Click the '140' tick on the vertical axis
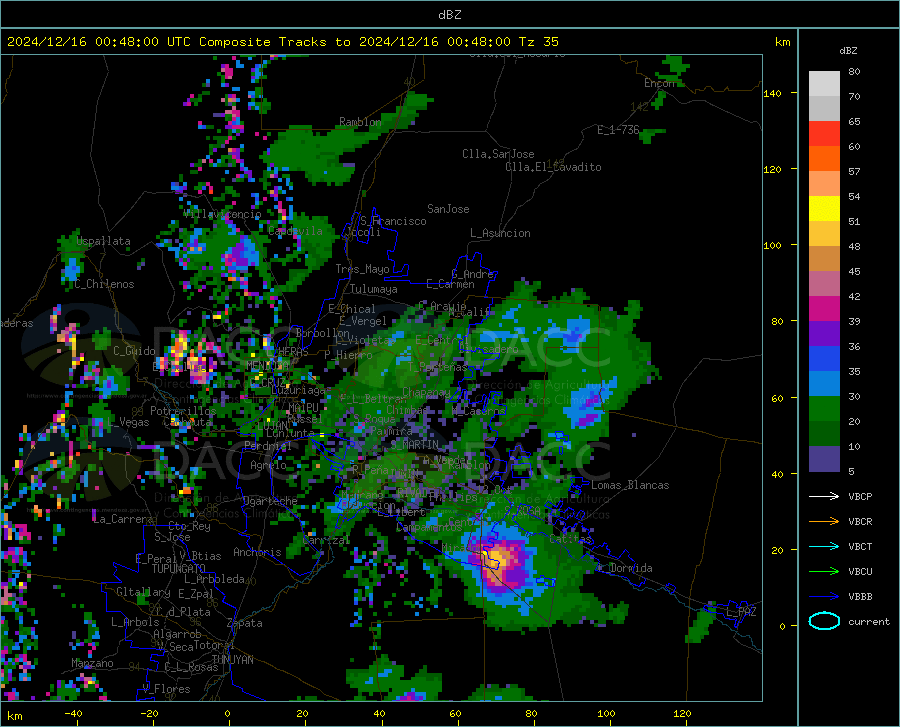 [773, 93]
